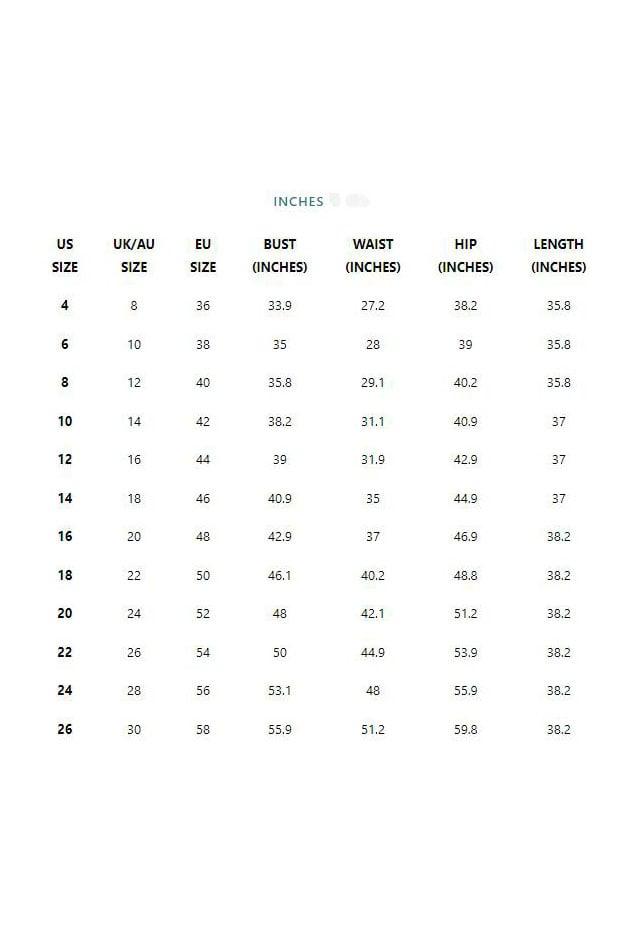Image resolution: width=622 pixels, height=933 pixels.
Task: Click the EU SIZE column header
Action: coord(203,255)
